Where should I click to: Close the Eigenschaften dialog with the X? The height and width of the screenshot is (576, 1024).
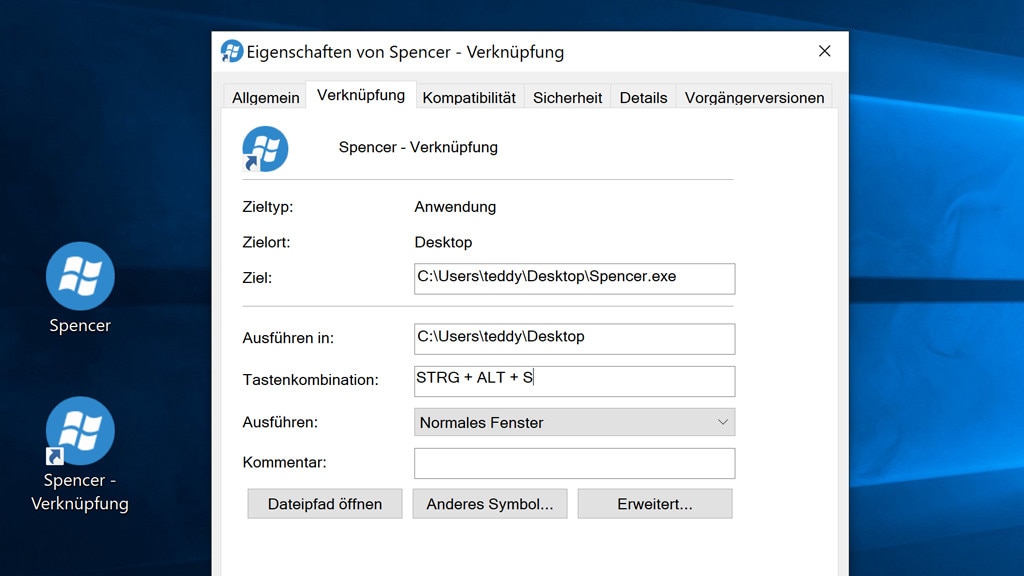[x=823, y=51]
